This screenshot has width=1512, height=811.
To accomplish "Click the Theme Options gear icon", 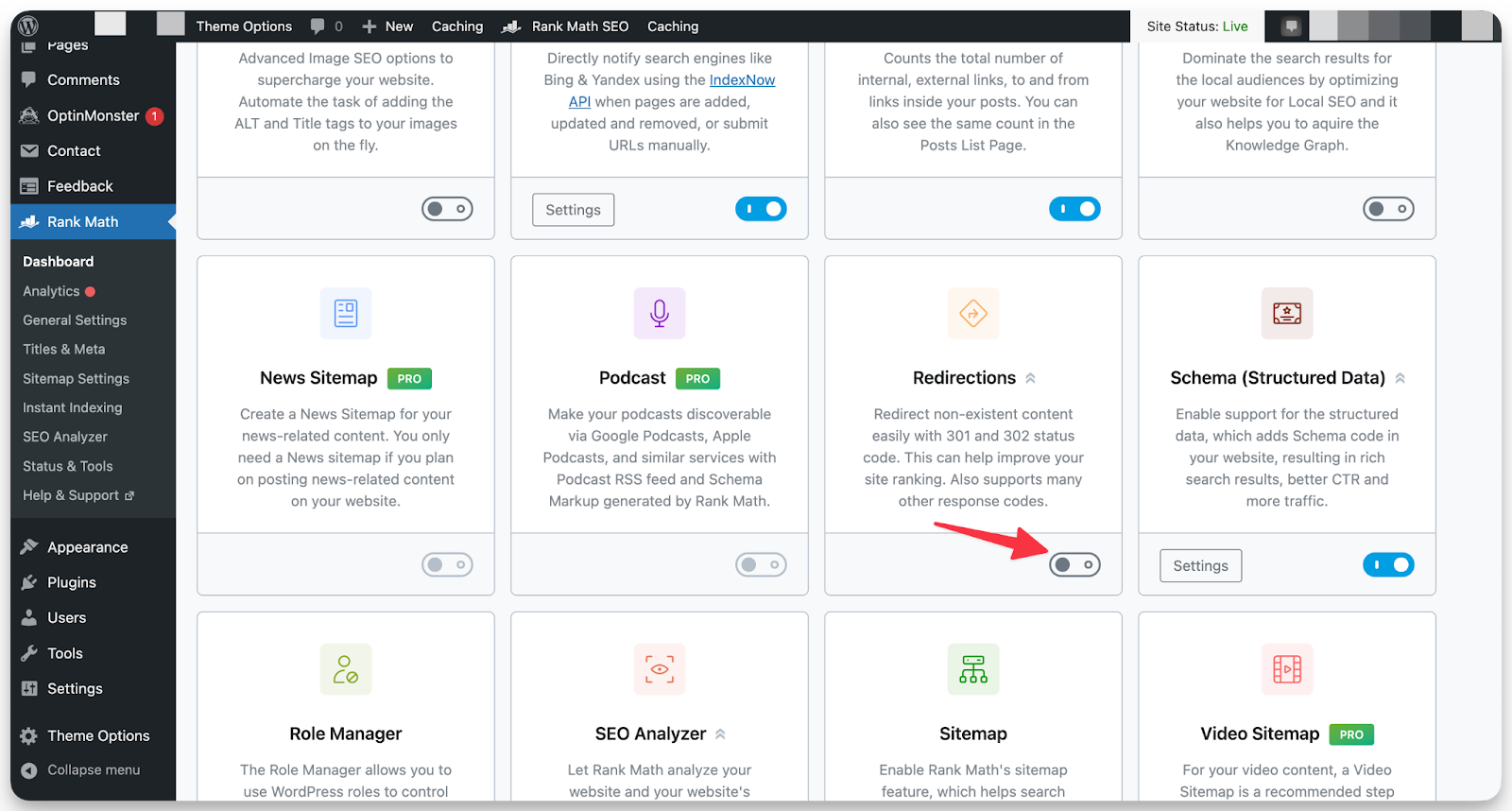I will tap(29, 735).
